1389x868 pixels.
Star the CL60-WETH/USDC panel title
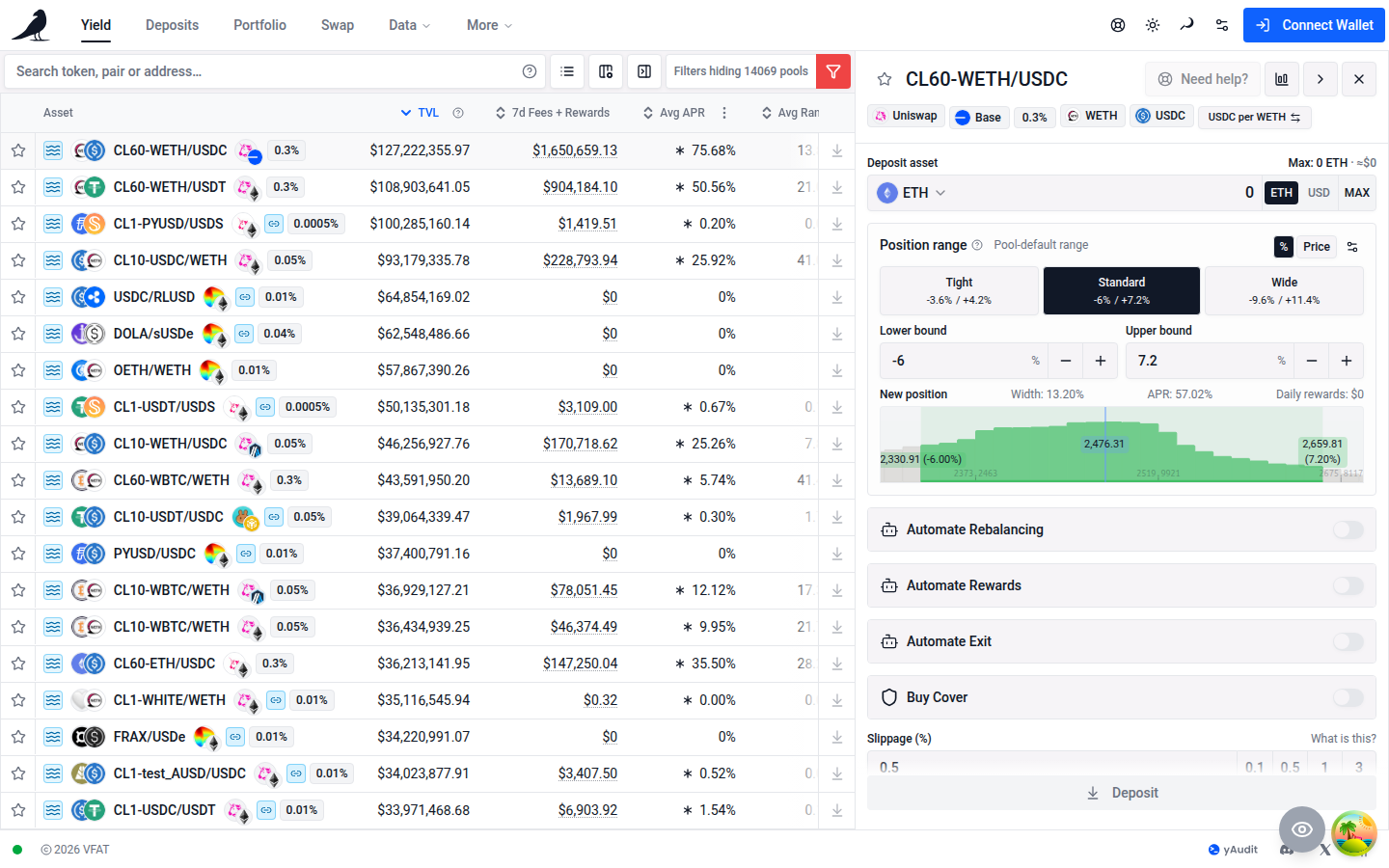pos(885,79)
